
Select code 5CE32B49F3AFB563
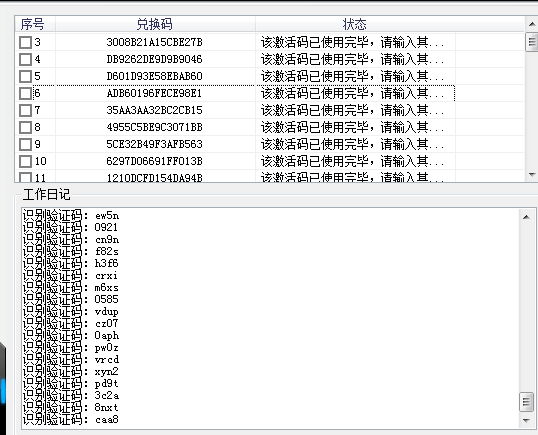tap(154, 144)
